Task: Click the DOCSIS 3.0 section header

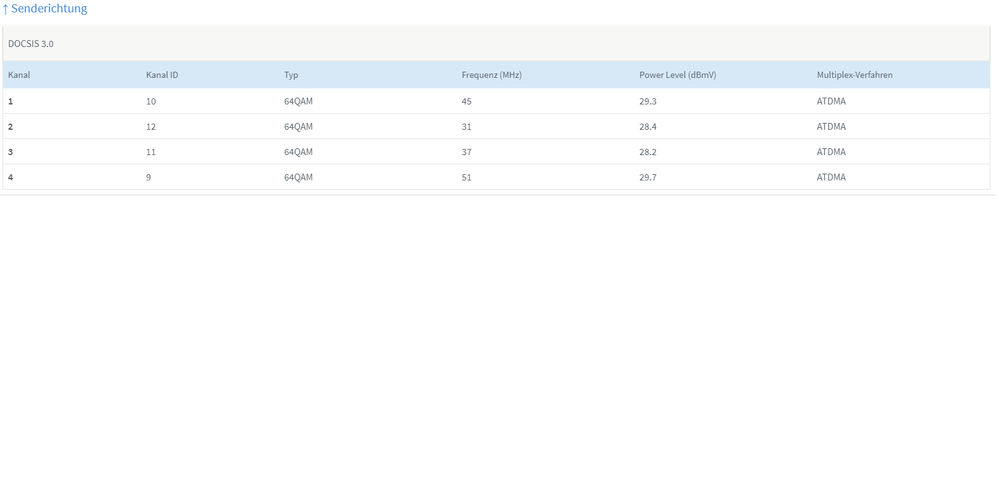Action: (x=496, y=44)
